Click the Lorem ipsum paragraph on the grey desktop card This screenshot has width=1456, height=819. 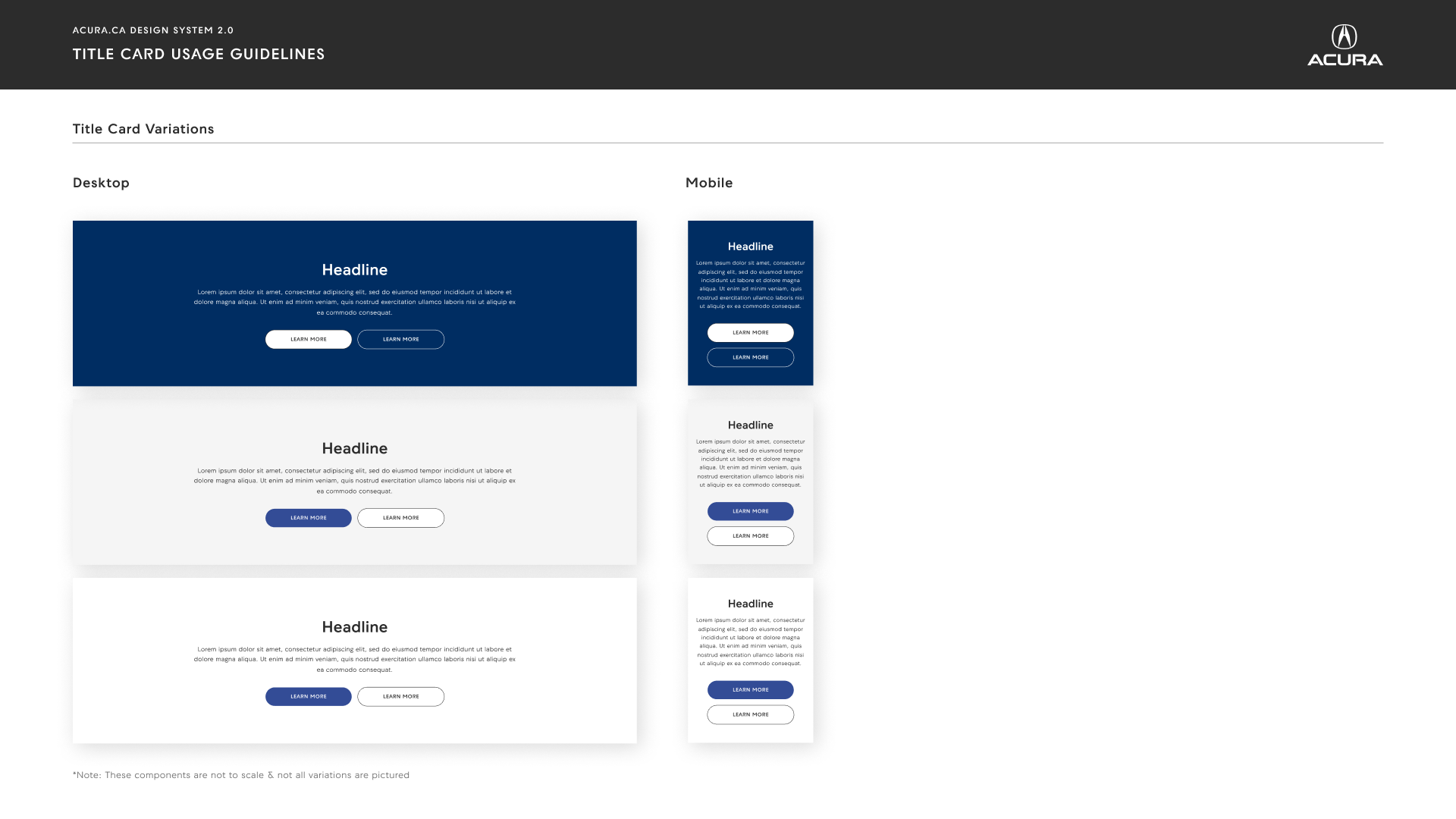pyautogui.click(x=355, y=481)
